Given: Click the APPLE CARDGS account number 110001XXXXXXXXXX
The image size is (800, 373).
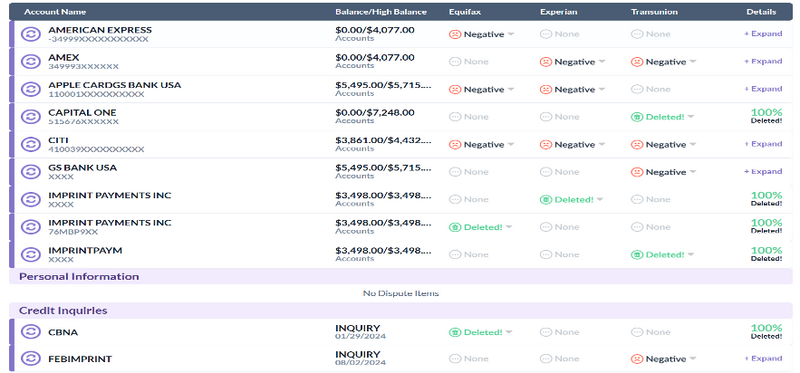Looking at the screenshot, I should 96,94.
